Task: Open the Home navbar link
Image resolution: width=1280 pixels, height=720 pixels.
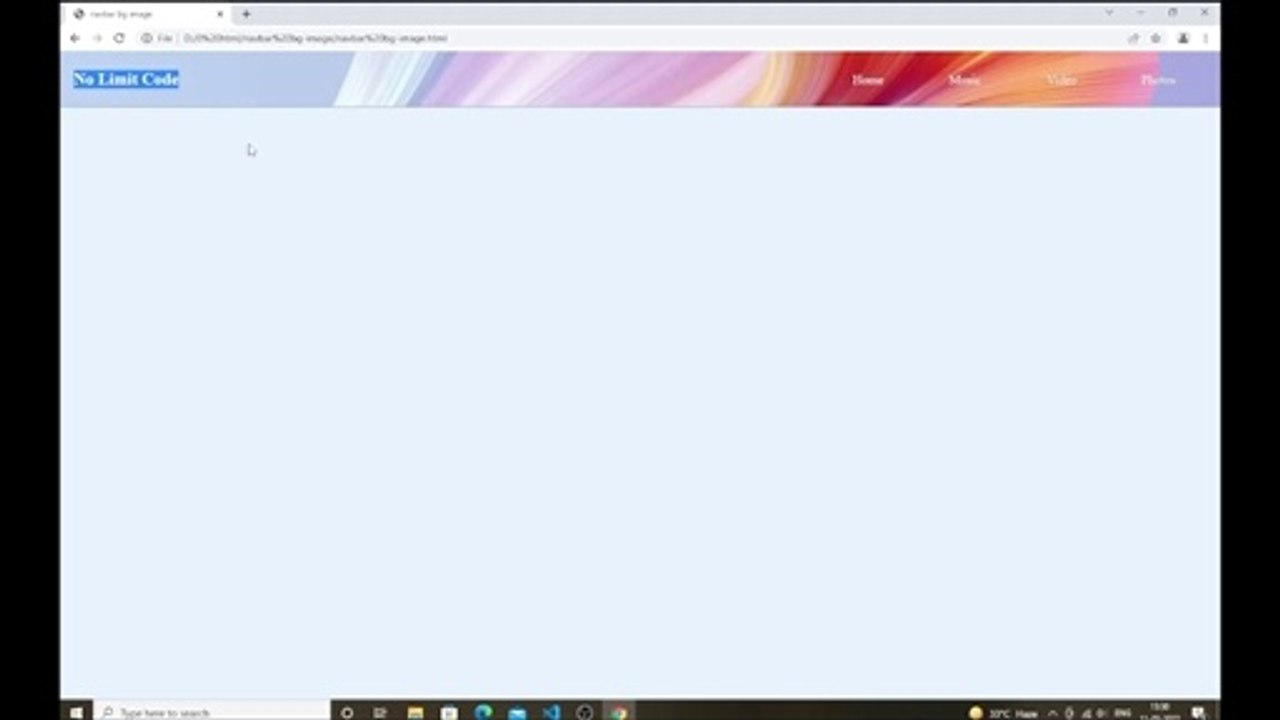Action: click(x=867, y=80)
